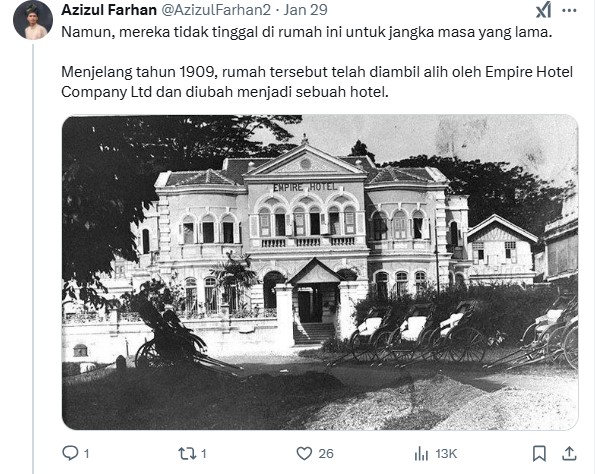This screenshot has width=595, height=474.
Task: Open the @AzizulFarhan2 handle link
Action: pyautogui.click(x=216, y=10)
